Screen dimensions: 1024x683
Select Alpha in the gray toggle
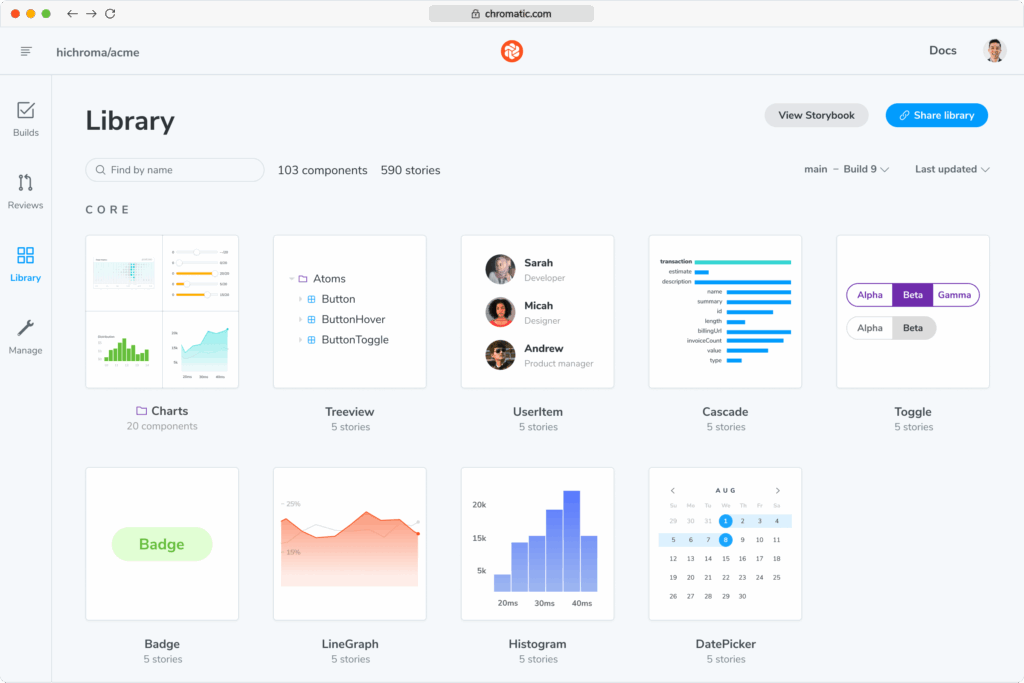tap(870, 328)
